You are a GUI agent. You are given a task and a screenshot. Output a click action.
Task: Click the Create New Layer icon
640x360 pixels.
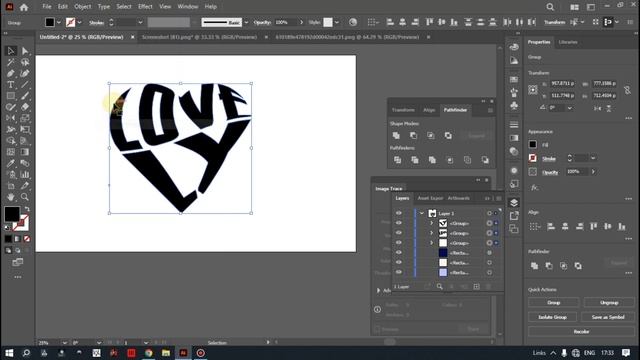[x=476, y=287]
